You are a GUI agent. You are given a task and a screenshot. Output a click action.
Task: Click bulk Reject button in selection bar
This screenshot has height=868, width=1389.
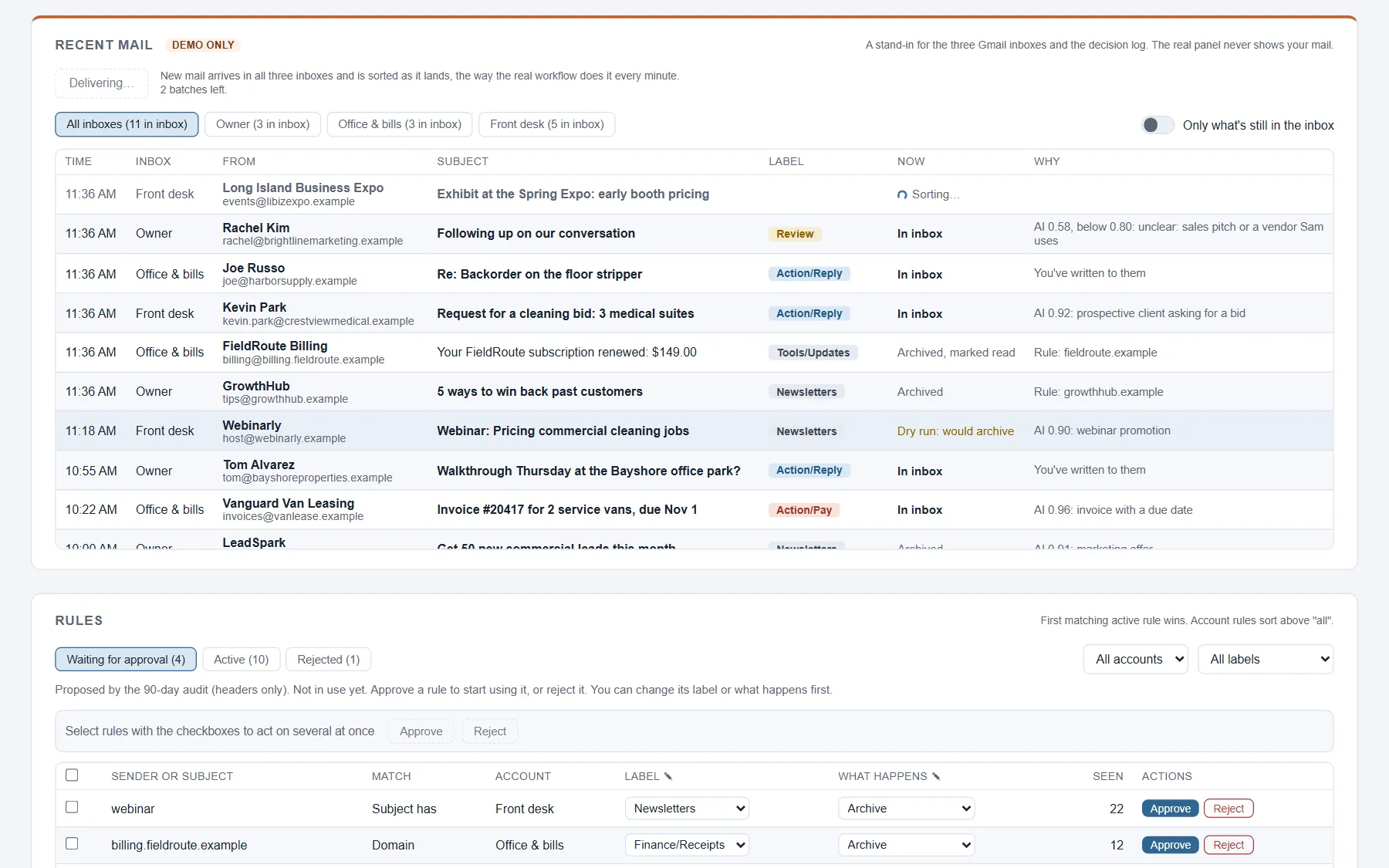490,731
